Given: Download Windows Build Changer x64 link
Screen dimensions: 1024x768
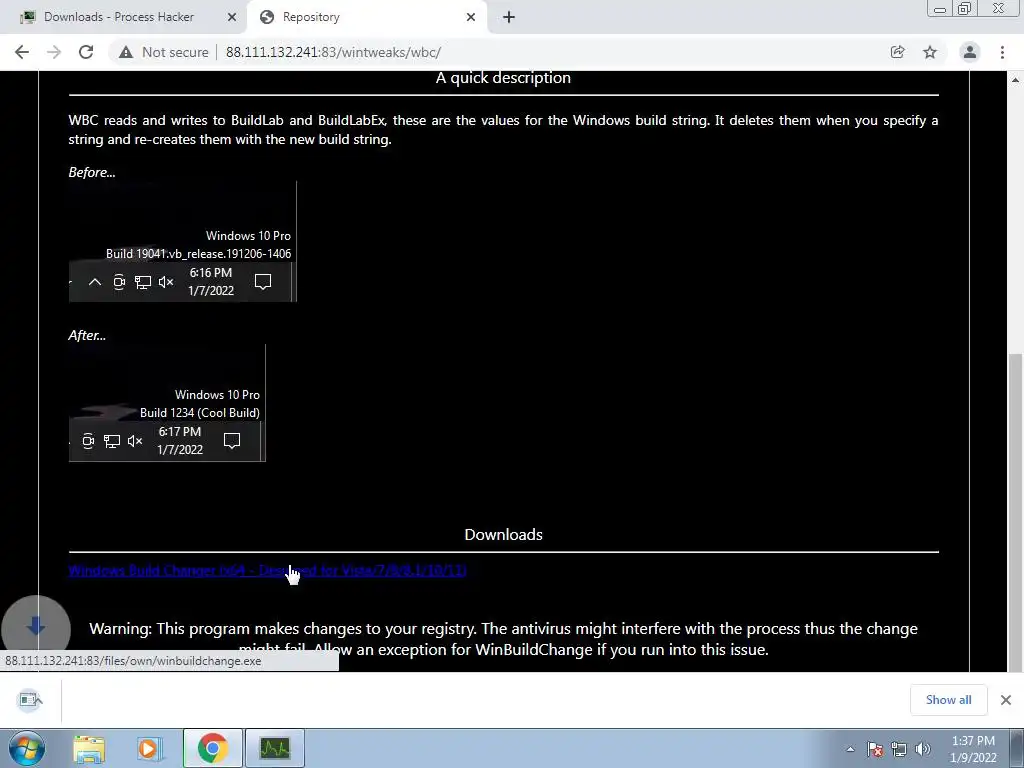Looking at the screenshot, I should 267,570.
